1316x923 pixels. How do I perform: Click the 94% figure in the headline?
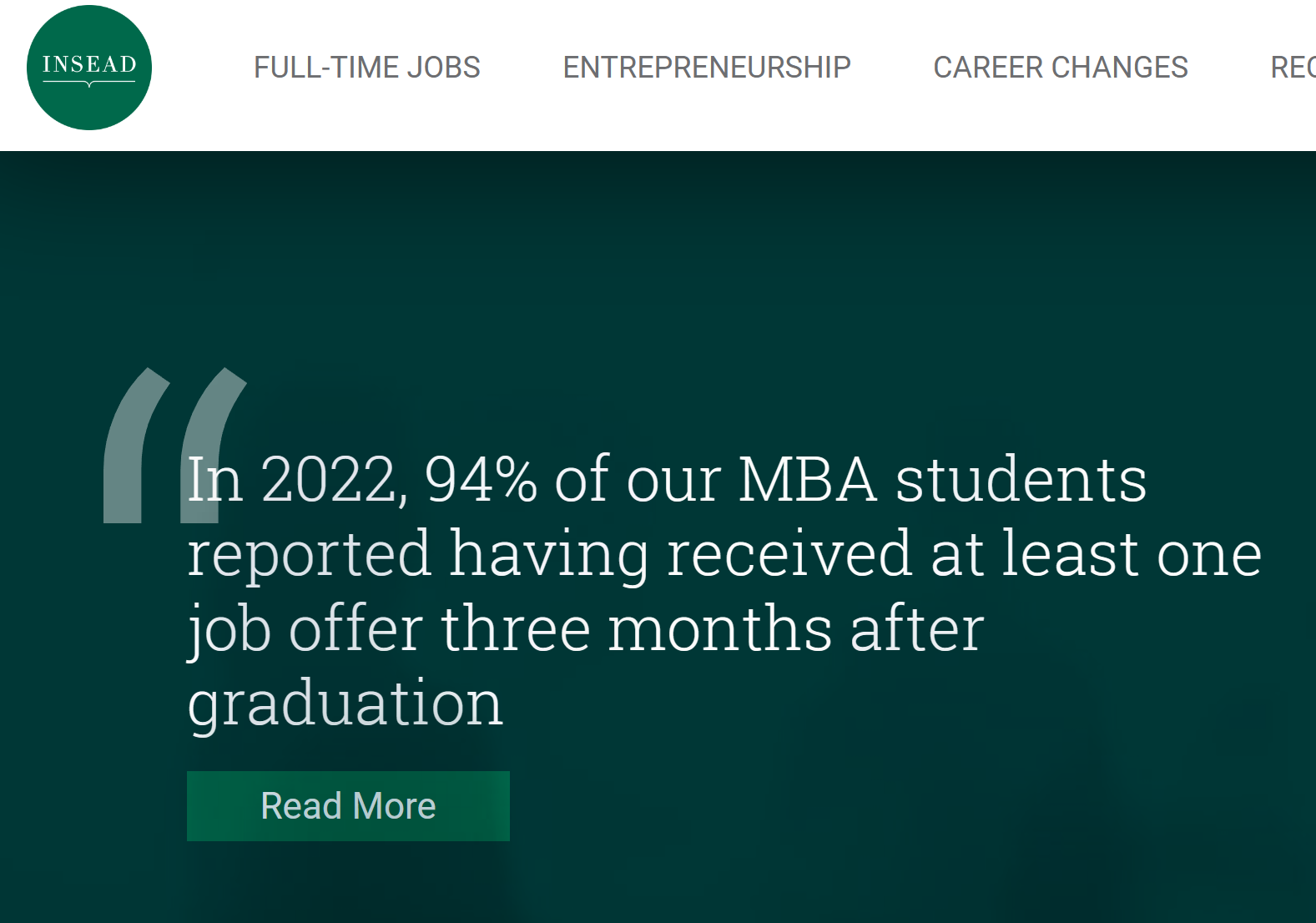click(481, 480)
